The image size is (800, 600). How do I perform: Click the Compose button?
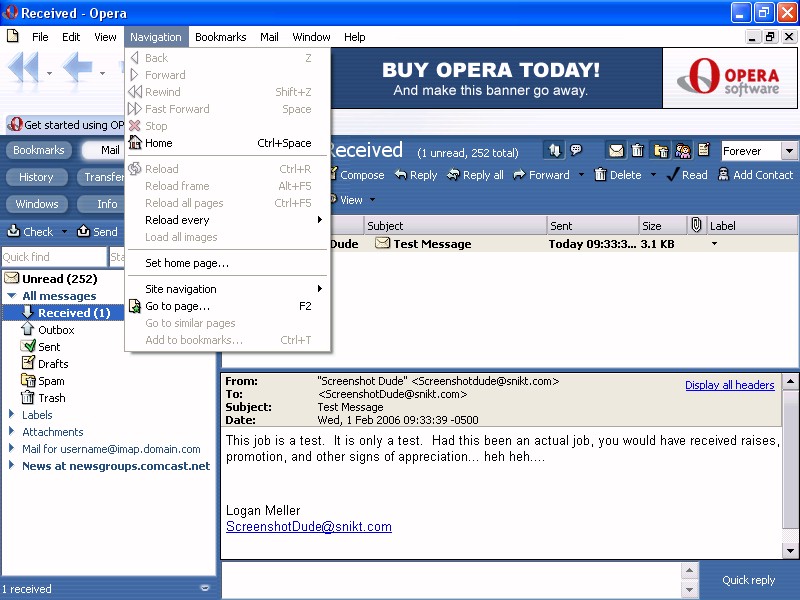(x=358, y=175)
